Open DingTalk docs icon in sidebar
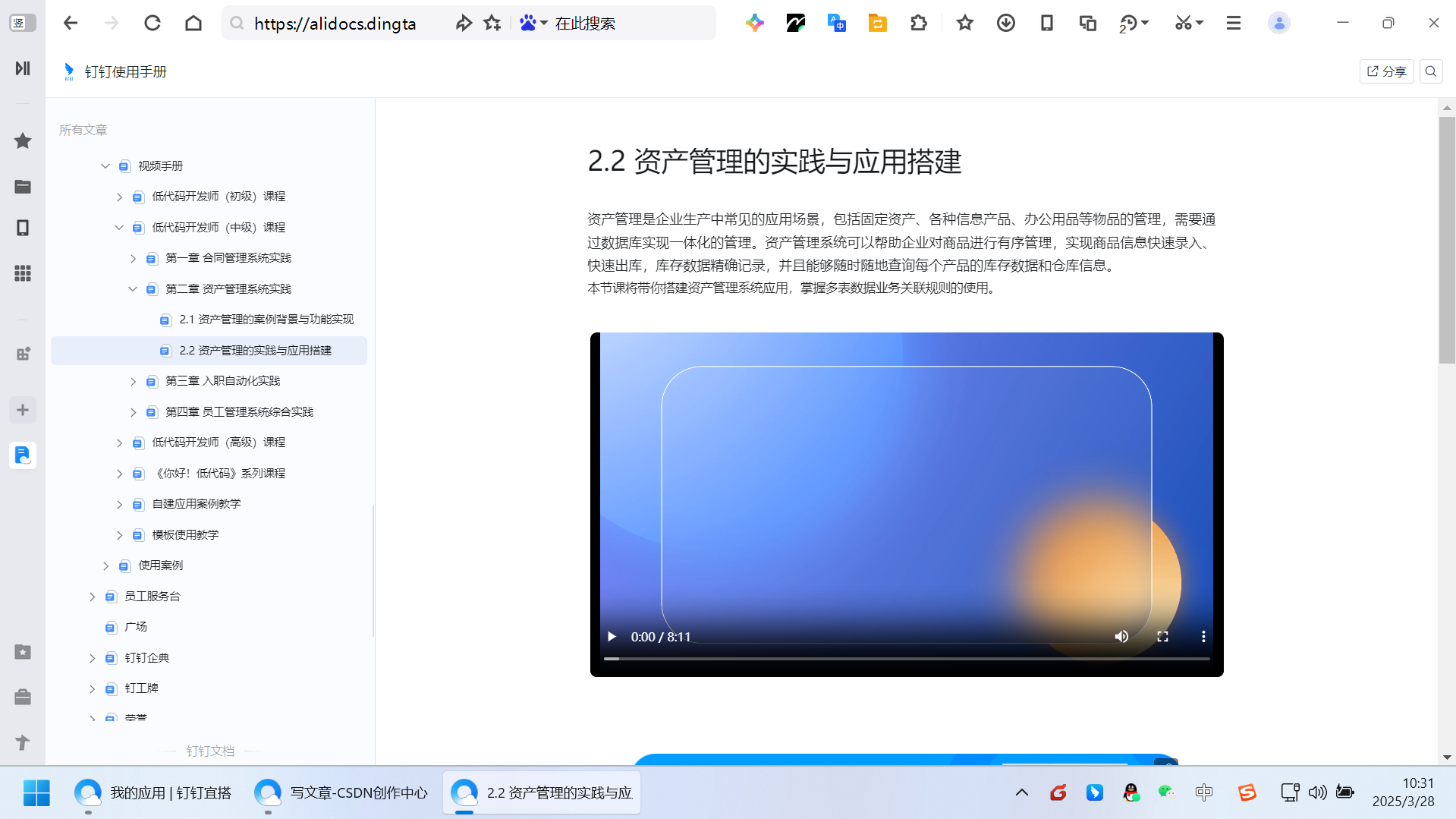This screenshot has width=1456, height=819. click(23, 455)
